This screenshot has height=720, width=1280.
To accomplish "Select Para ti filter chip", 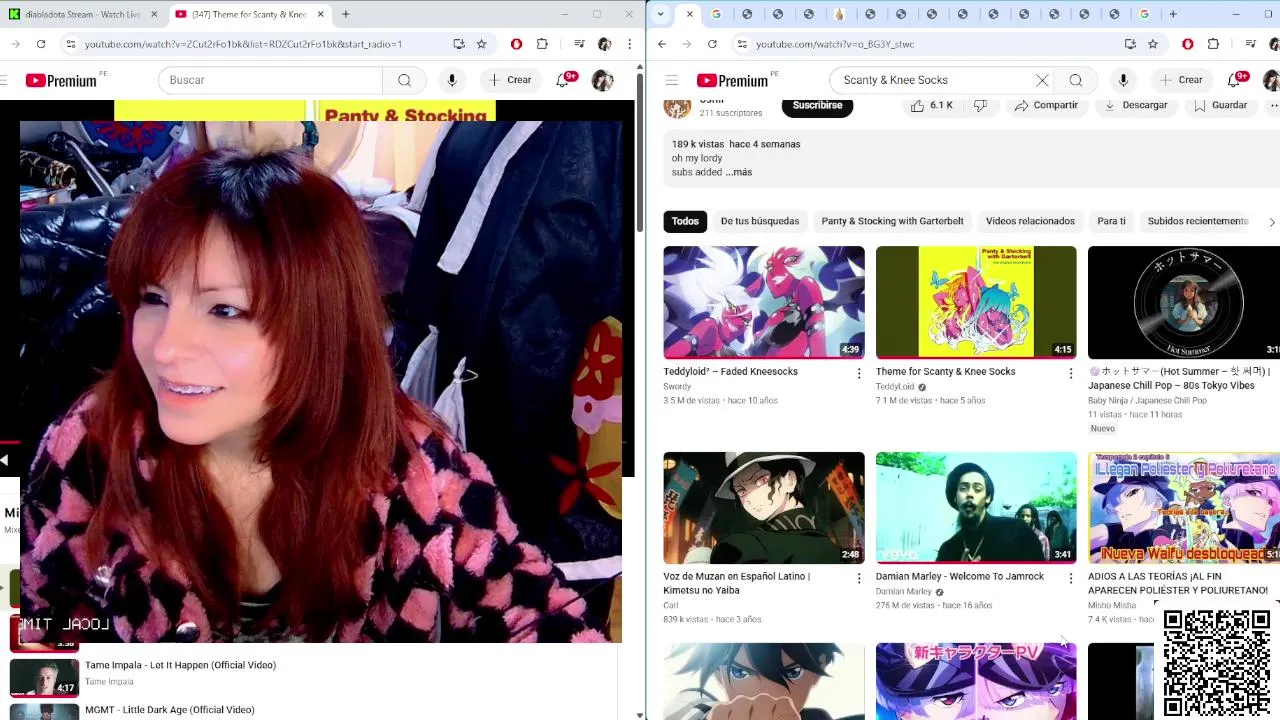I will point(1111,221).
